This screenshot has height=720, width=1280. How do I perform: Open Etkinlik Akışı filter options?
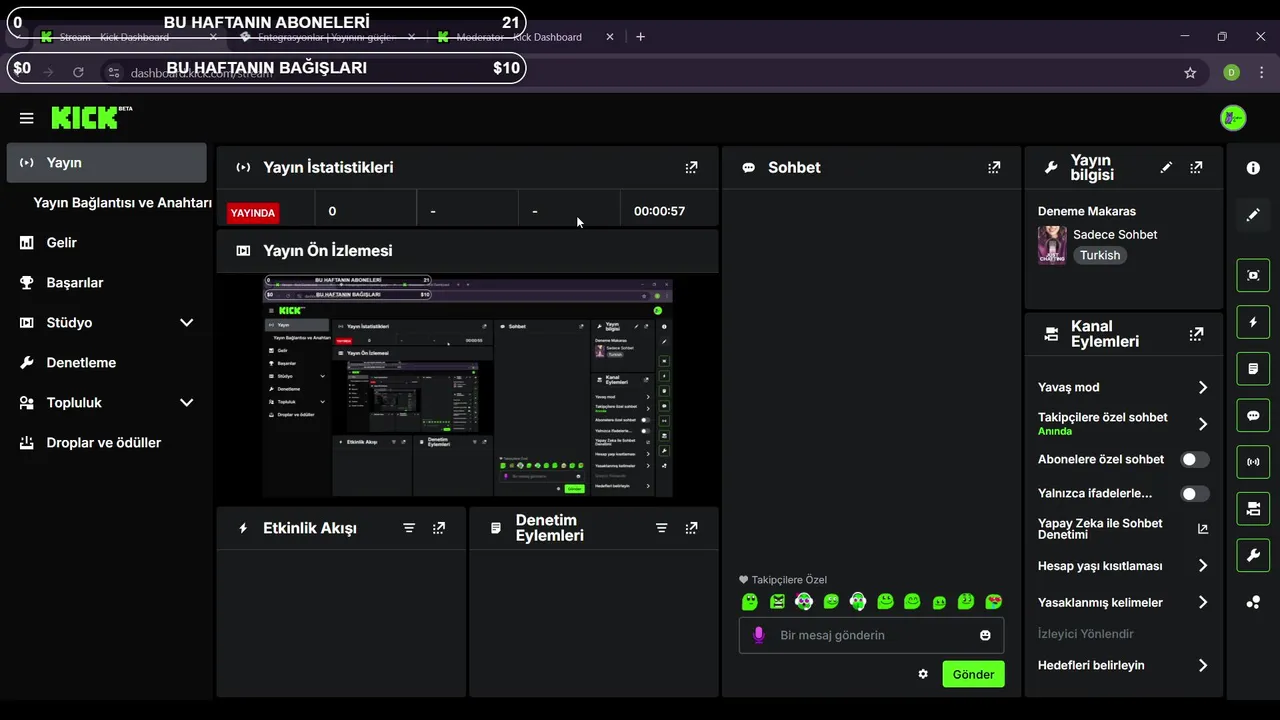(409, 528)
